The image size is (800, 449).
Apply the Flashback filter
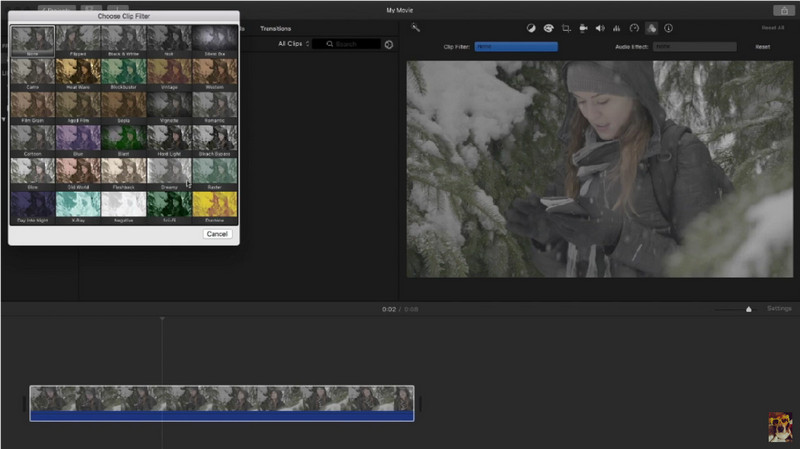coord(123,173)
